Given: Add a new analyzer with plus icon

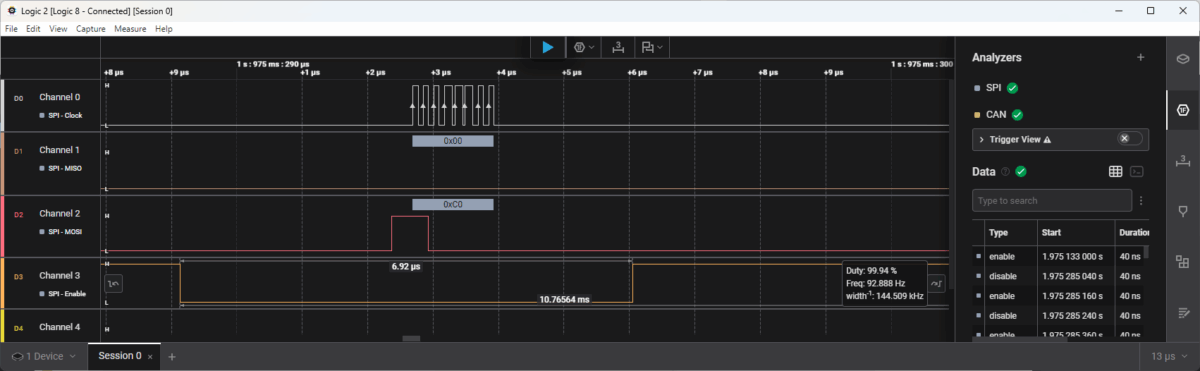Looking at the screenshot, I should click(1140, 58).
